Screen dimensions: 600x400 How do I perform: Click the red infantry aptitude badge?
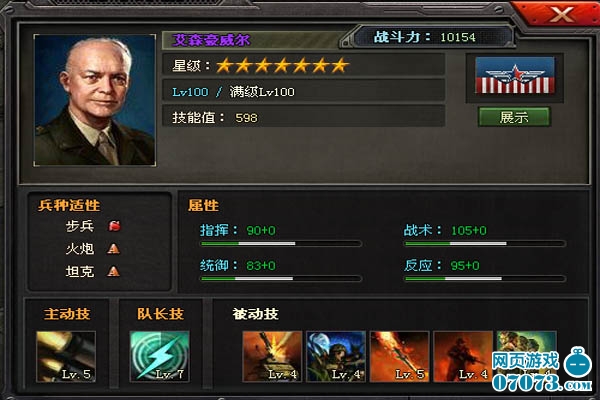tap(114, 226)
